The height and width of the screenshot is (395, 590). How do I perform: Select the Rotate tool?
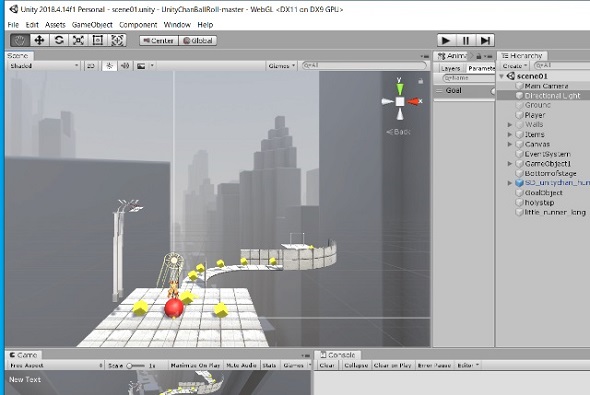click(x=59, y=40)
